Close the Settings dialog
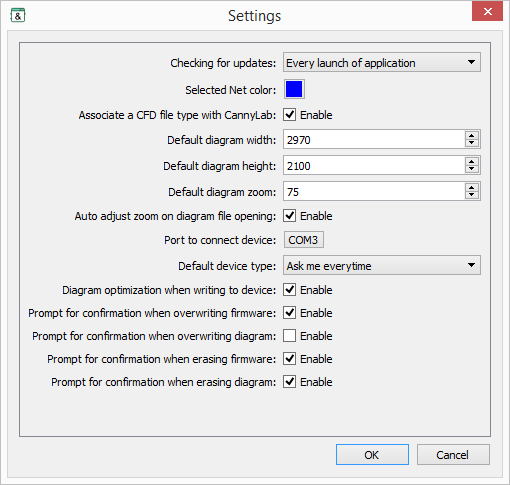This screenshot has width=510, height=485. click(487, 12)
